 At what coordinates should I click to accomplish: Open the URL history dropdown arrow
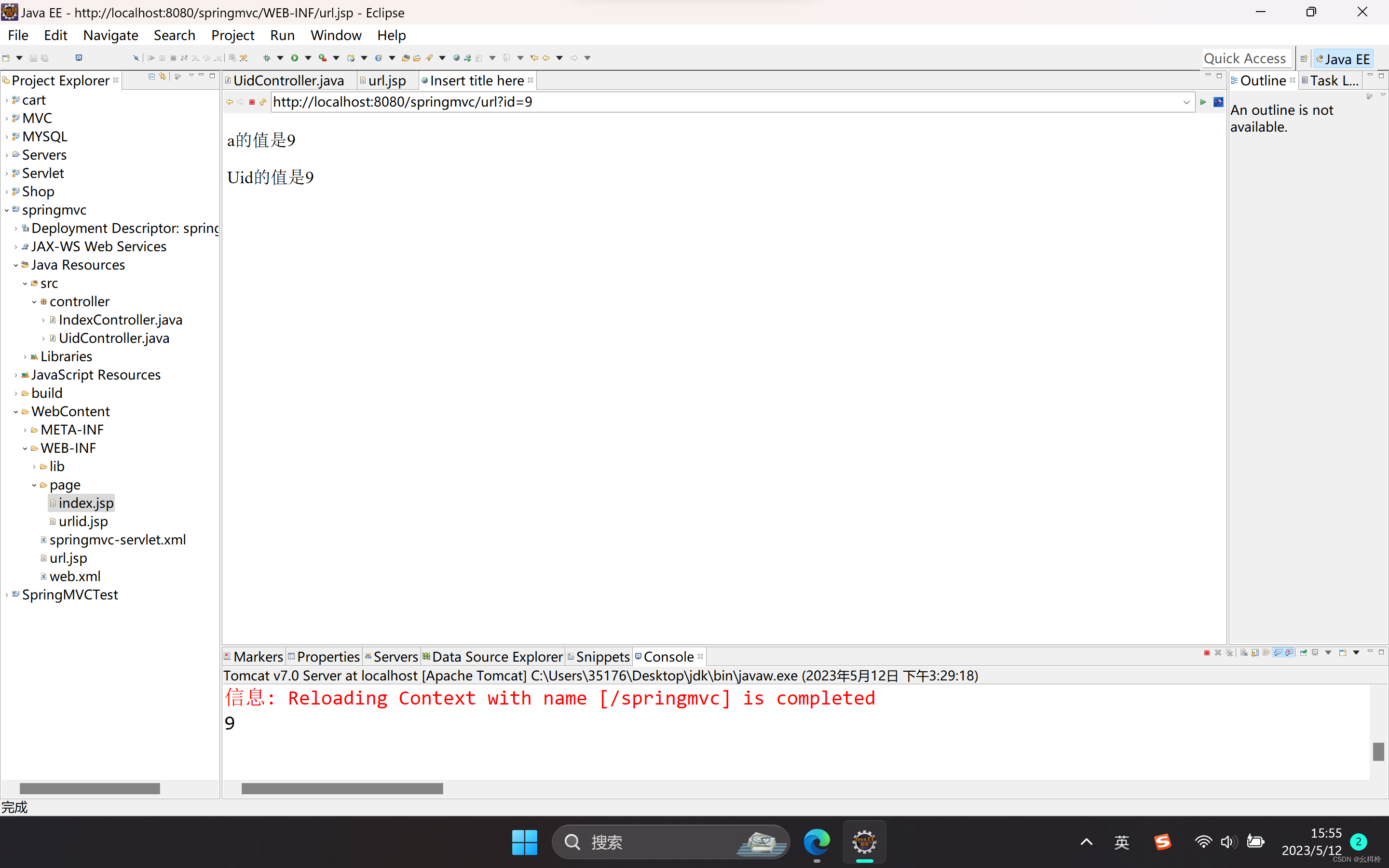[x=1186, y=102]
